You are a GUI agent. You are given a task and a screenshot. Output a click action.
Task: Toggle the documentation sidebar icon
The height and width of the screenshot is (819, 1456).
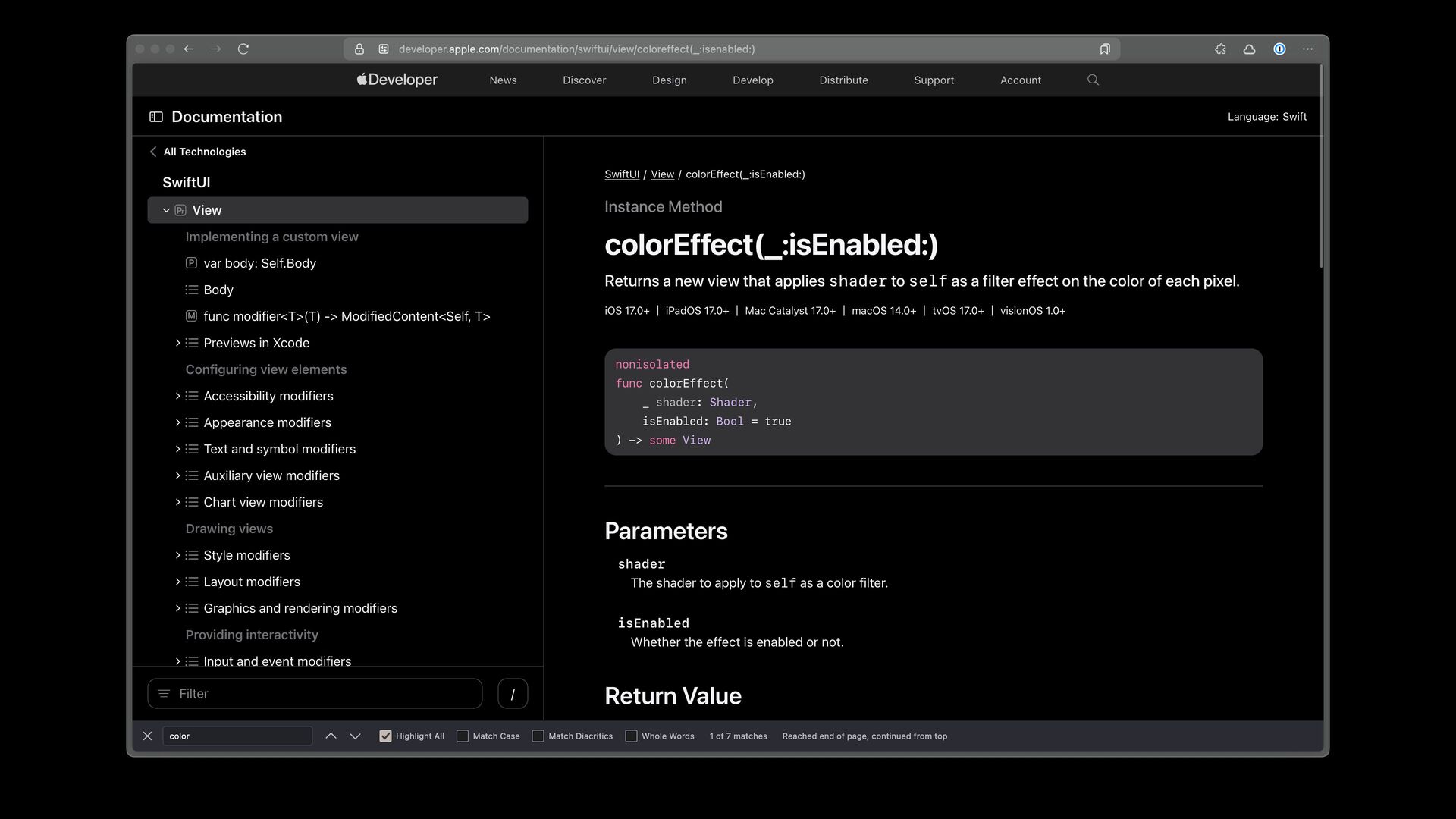tap(156, 117)
